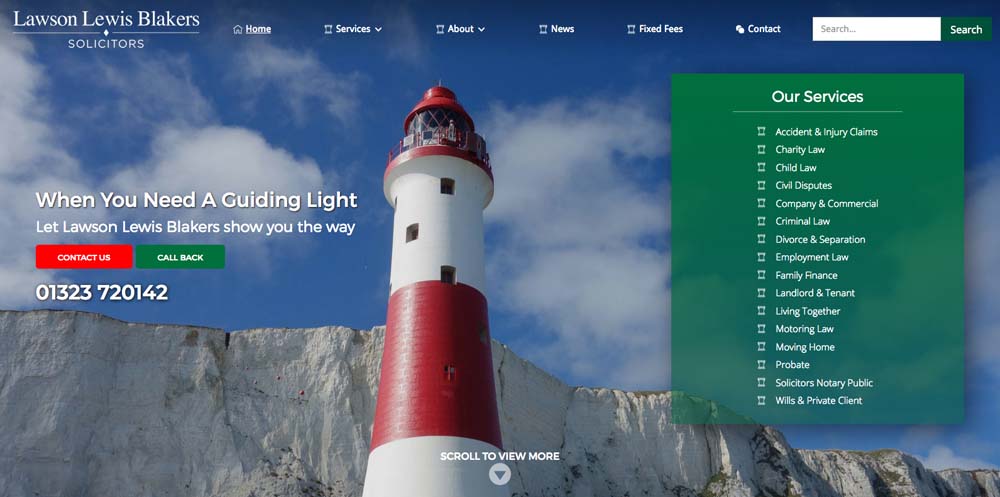Viewport: 1000px width, 497px height.
Task: Click the scroll icon beside News
Action: coord(543,29)
